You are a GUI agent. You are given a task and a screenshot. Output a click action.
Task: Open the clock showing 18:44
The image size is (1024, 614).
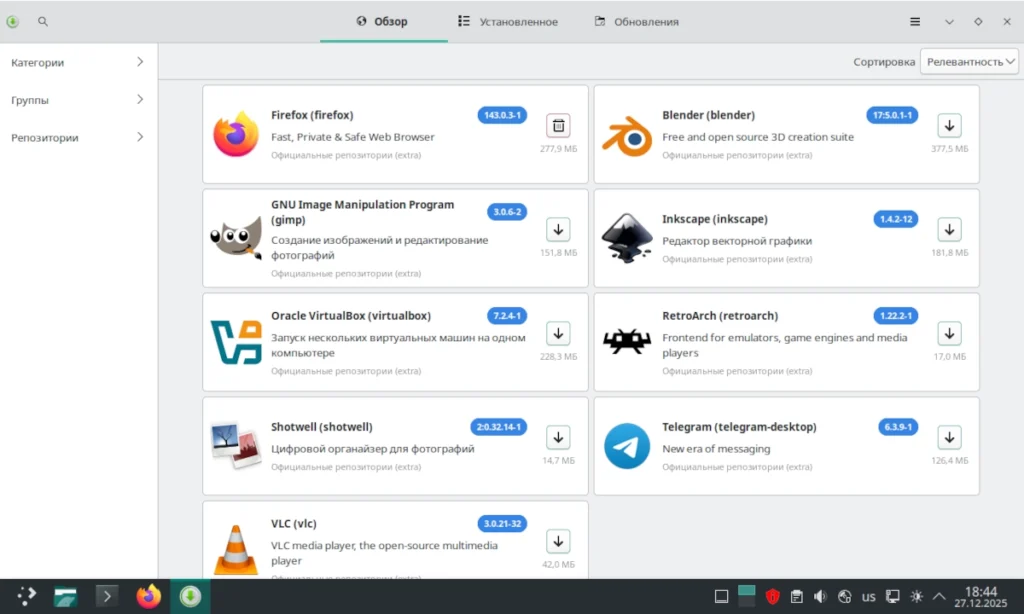point(981,596)
